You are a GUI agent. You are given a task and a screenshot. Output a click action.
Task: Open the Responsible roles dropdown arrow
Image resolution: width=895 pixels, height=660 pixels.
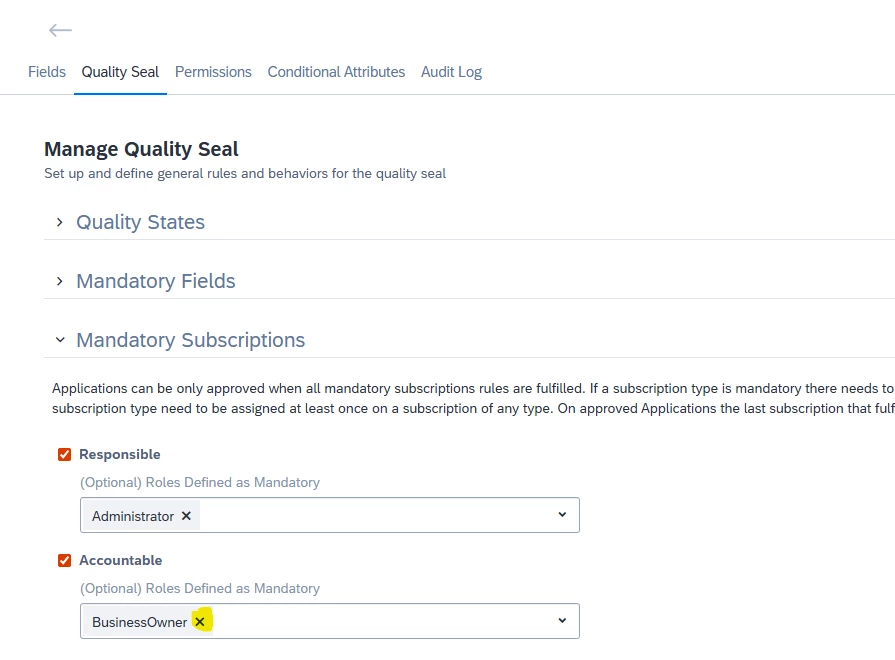[x=562, y=515]
